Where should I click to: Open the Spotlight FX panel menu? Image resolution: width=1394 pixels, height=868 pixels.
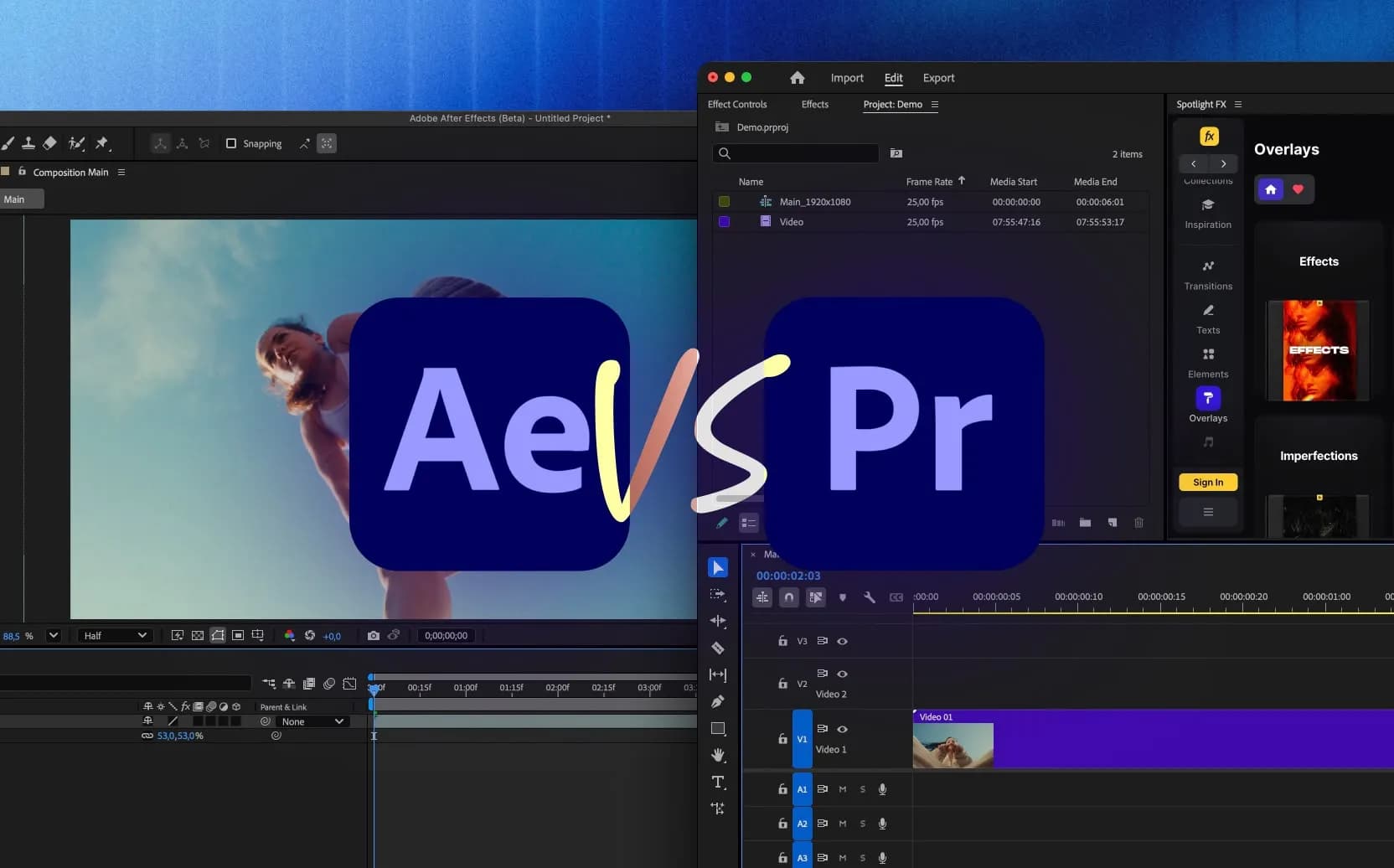1238,105
